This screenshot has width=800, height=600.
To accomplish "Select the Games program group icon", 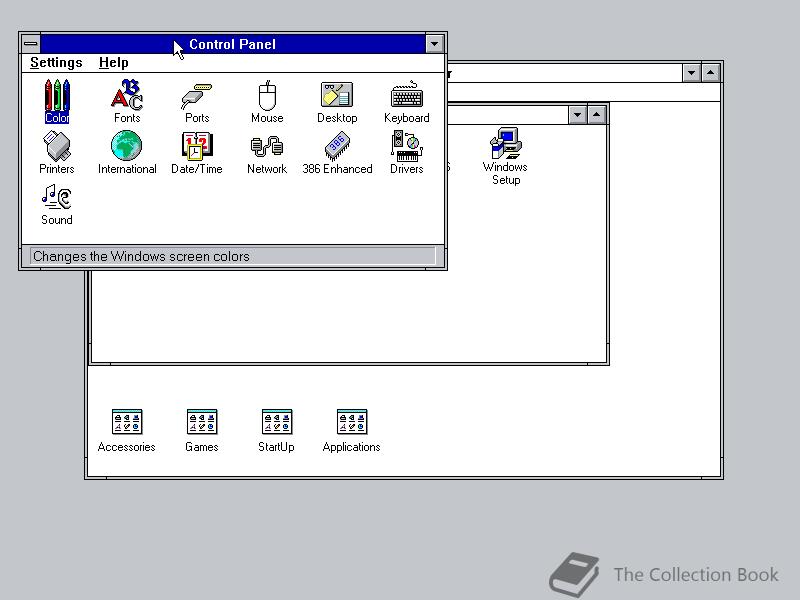I will click(202, 431).
